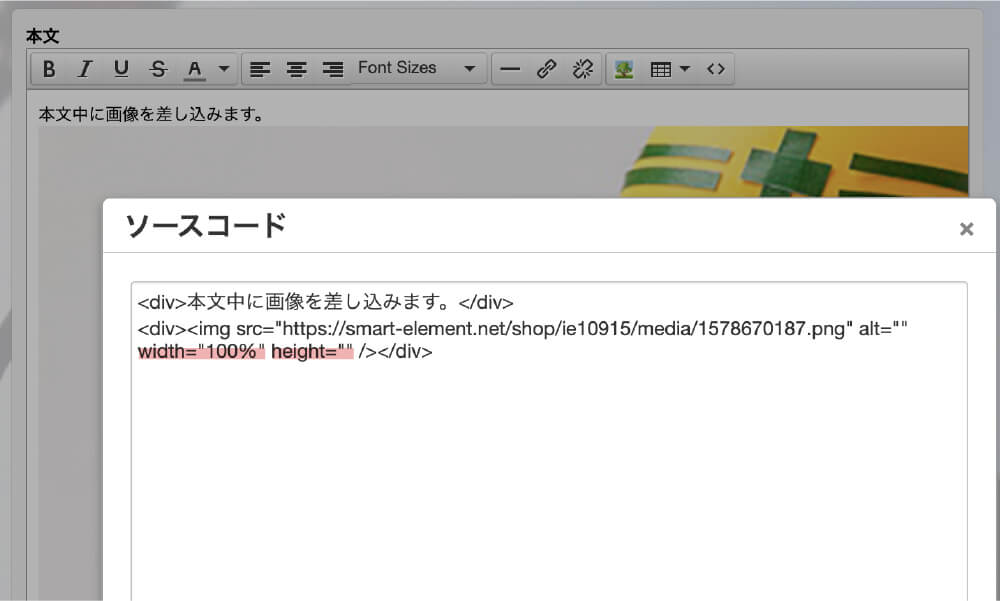Toggle bold formatting
This screenshot has width=1000, height=601.
pyautogui.click(x=49, y=69)
